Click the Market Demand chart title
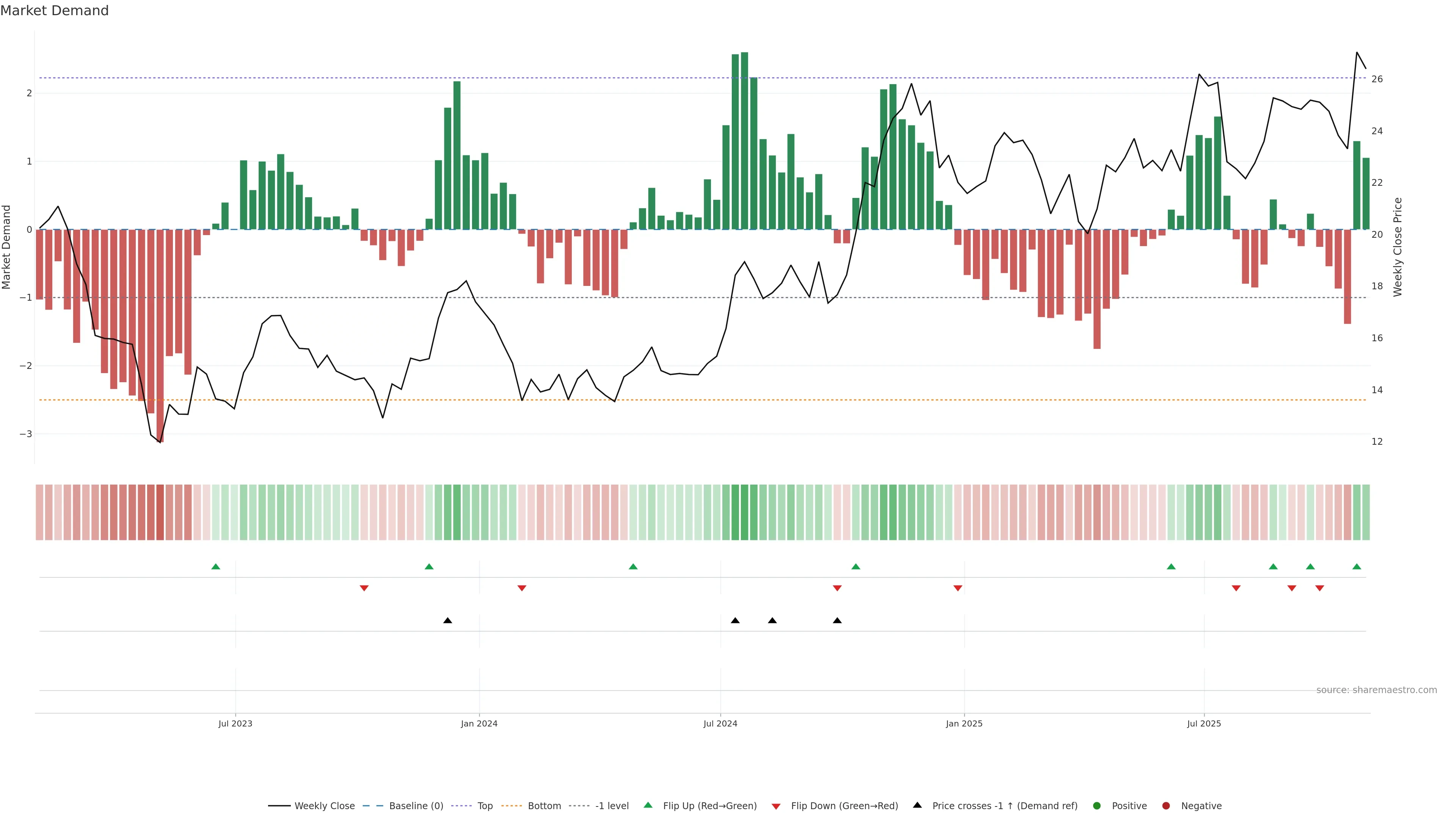This screenshot has width=1456, height=819. tap(54, 11)
